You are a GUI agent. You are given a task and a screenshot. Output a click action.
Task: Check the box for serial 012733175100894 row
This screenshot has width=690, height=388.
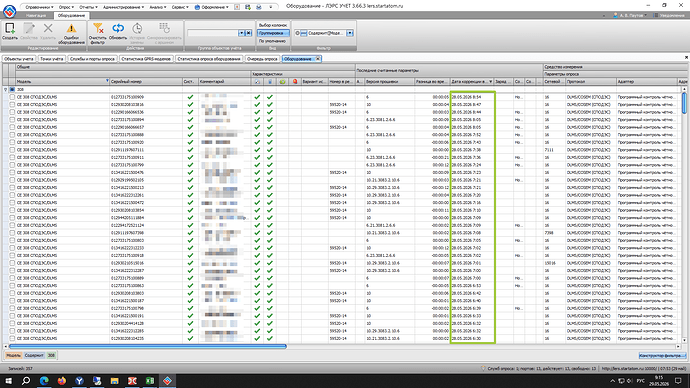pos(12,119)
